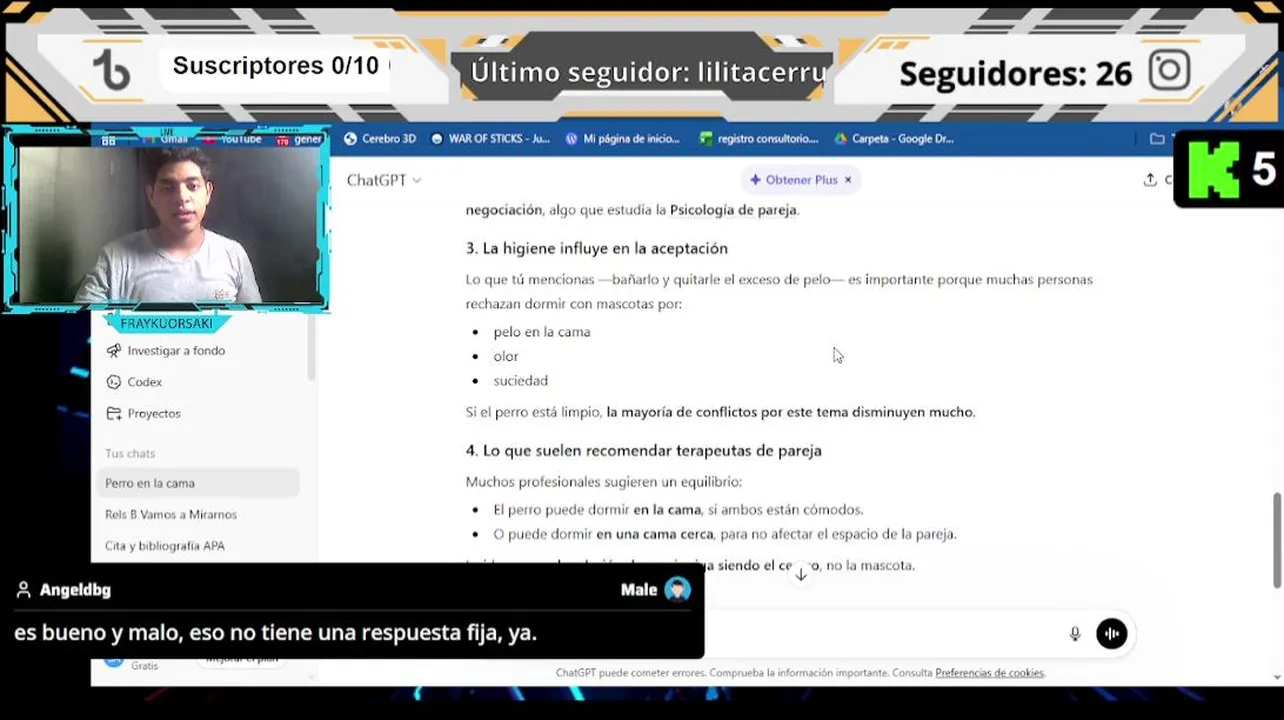Click heading '3. La higiene influye en la aceptación'
Viewport: 1284px width, 720px height.
coord(597,248)
